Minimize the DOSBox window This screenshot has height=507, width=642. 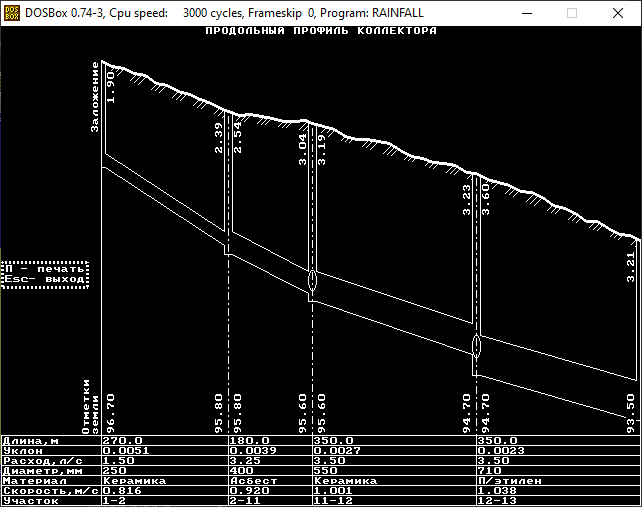[x=527, y=13]
